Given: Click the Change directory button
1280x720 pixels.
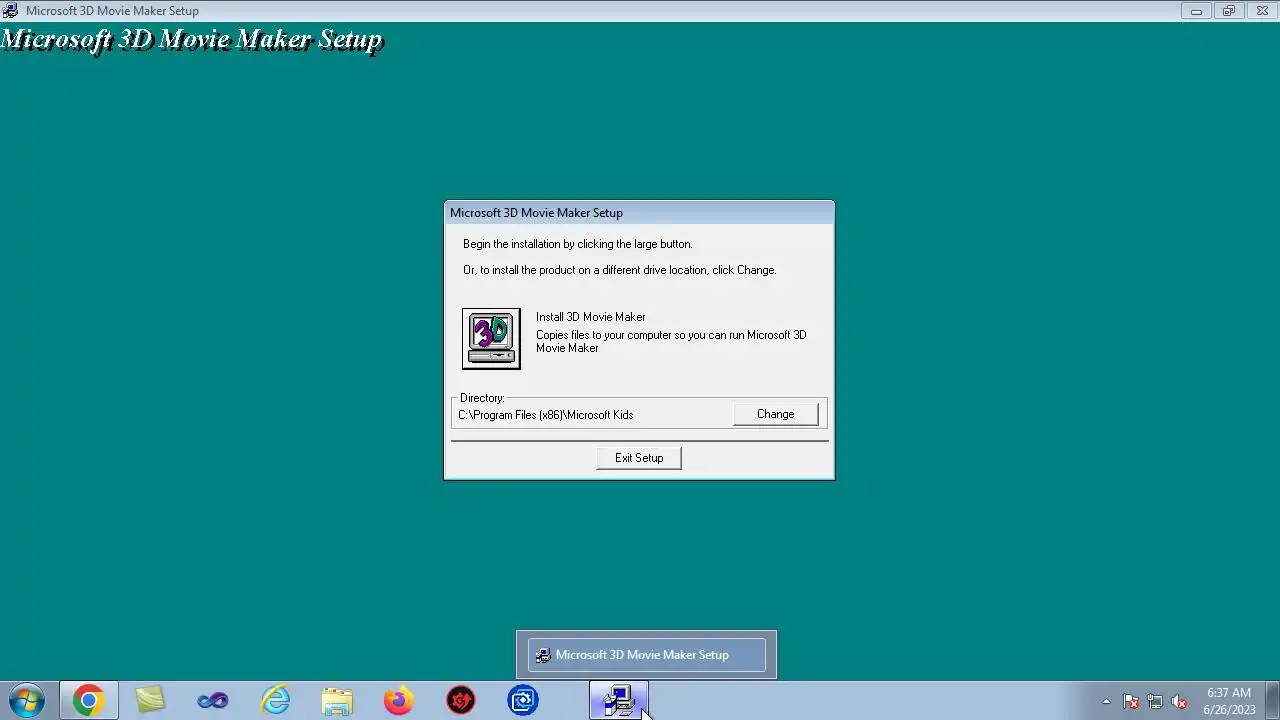Looking at the screenshot, I should pyautogui.click(x=775, y=414).
